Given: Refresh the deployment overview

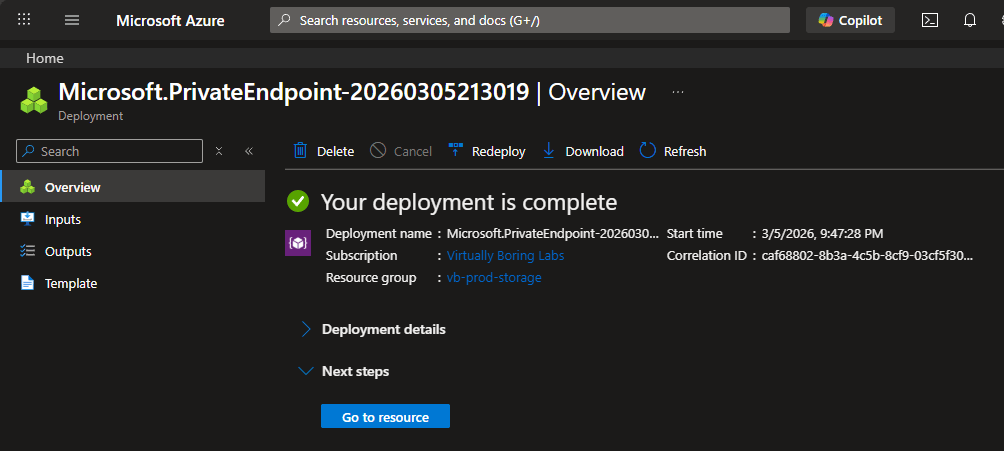Looking at the screenshot, I should (673, 151).
